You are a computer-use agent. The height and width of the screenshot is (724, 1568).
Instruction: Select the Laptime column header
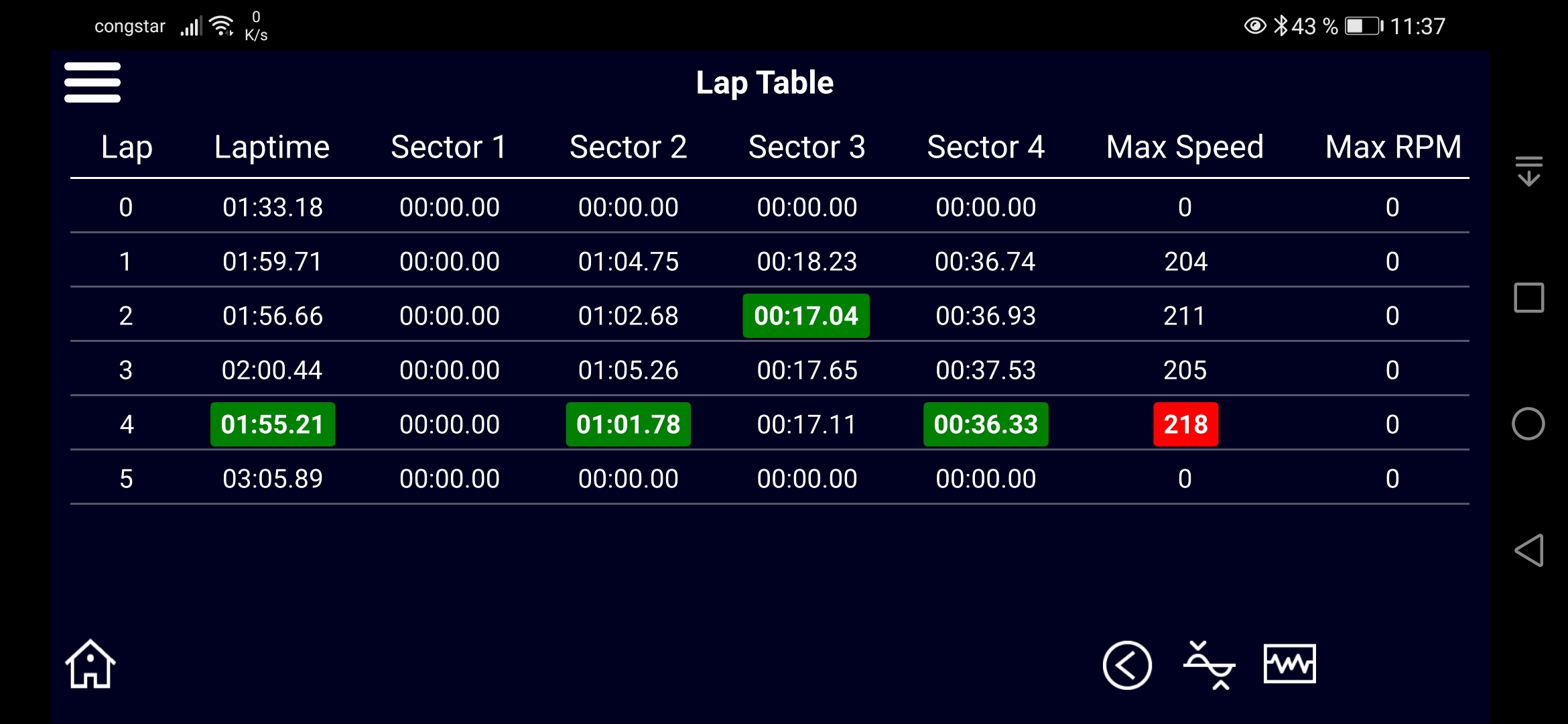click(272, 147)
